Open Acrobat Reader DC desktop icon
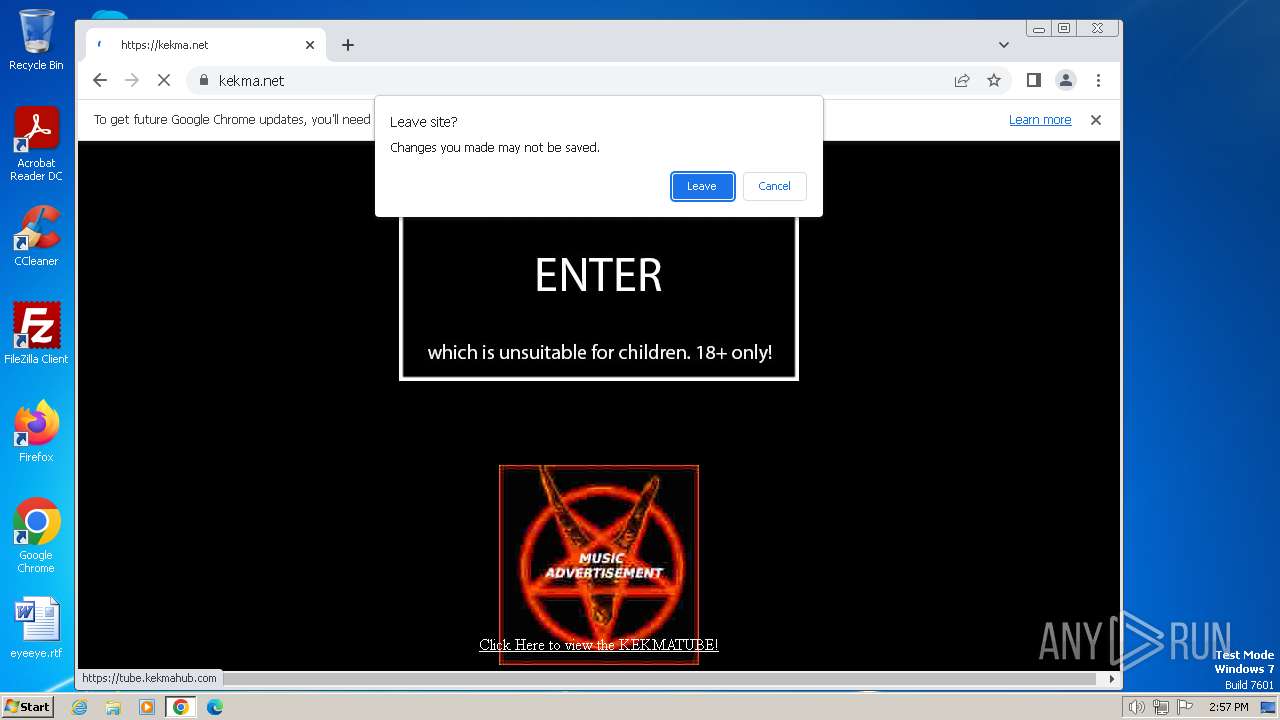The image size is (1280, 720). pyautogui.click(x=36, y=145)
